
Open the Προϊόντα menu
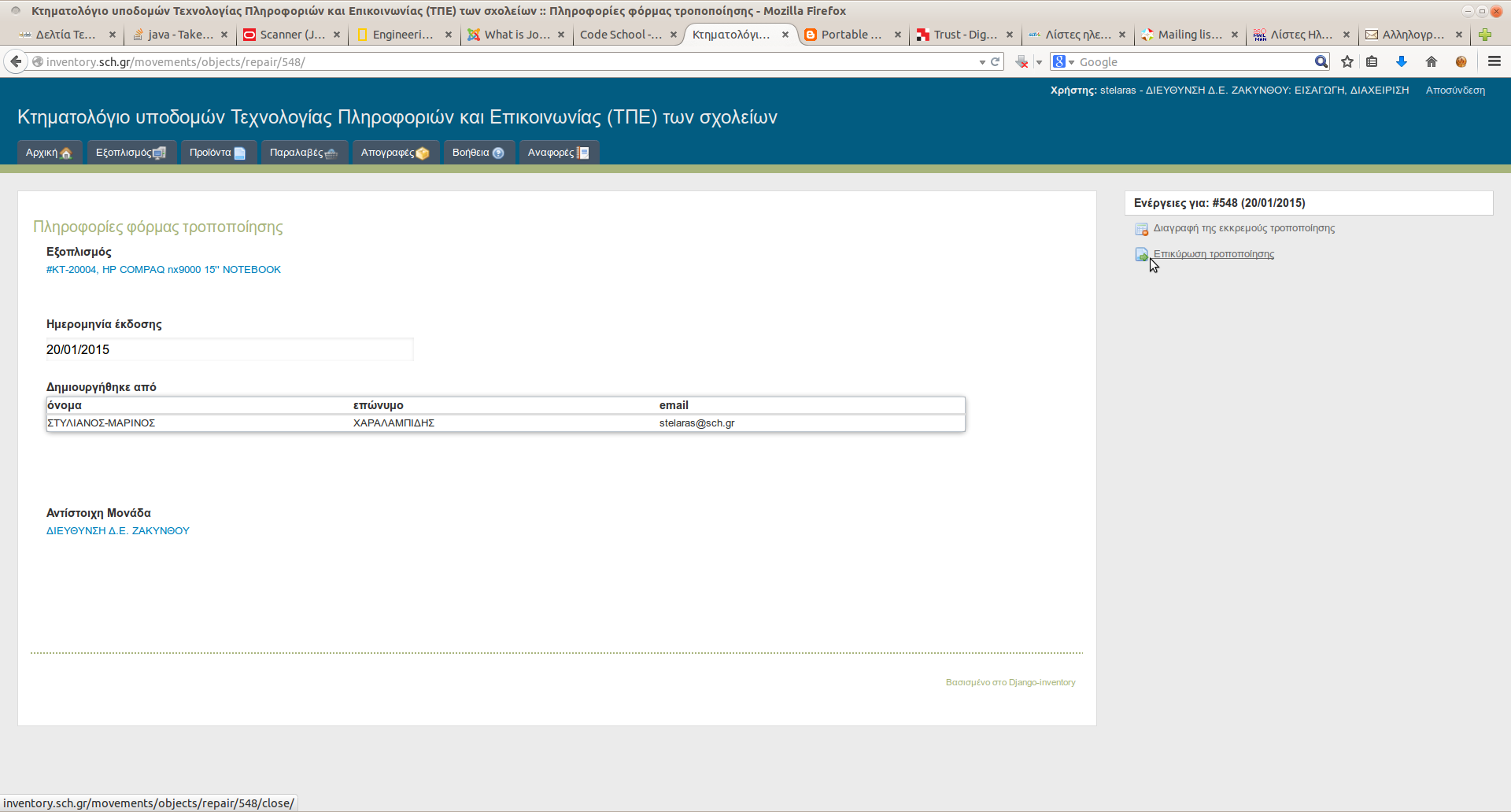[218, 153]
